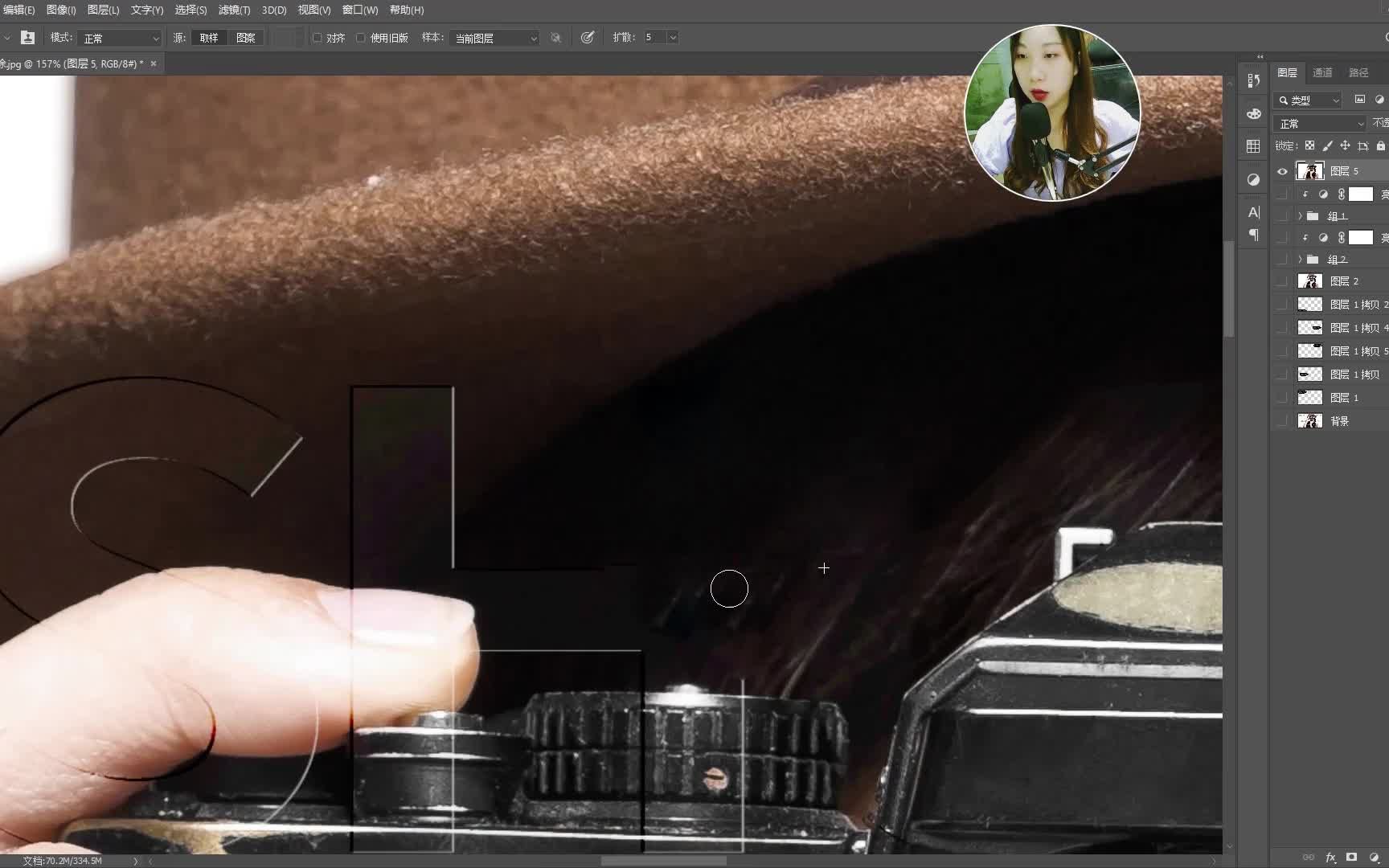Select the 图层 5 layer thumbnail

point(1310,171)
